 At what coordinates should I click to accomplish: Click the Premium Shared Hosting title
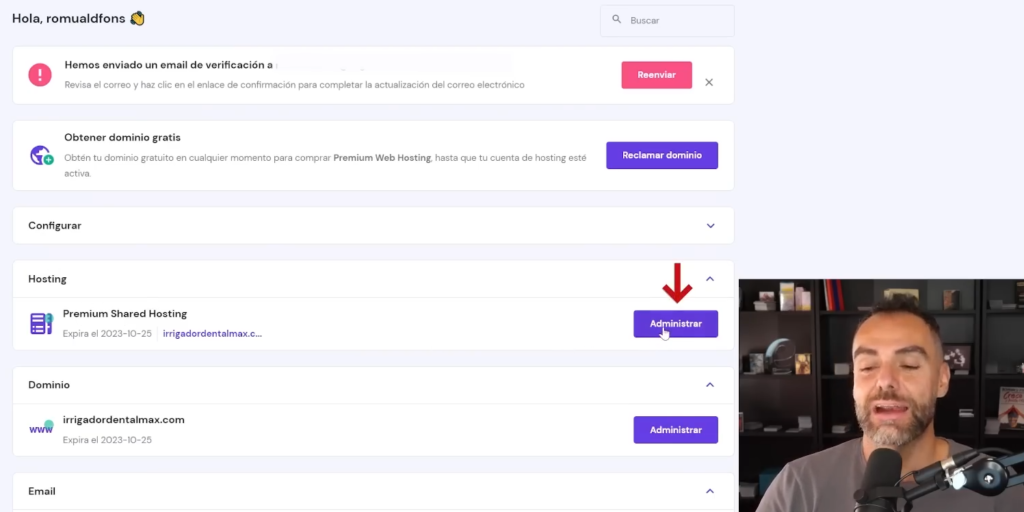125,313
